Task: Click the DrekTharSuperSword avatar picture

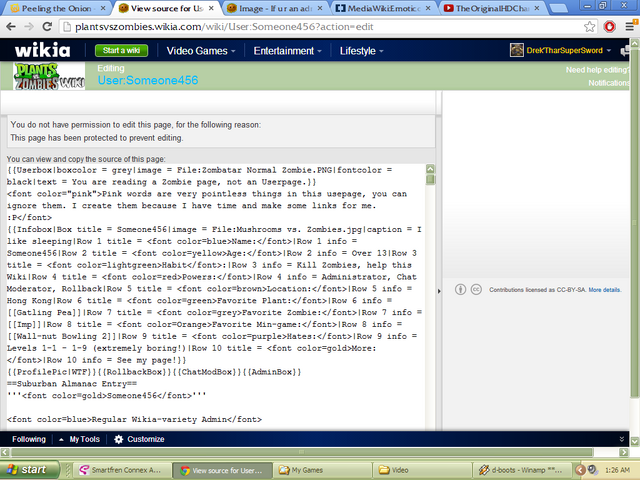Action: click(x=517, y=50)
